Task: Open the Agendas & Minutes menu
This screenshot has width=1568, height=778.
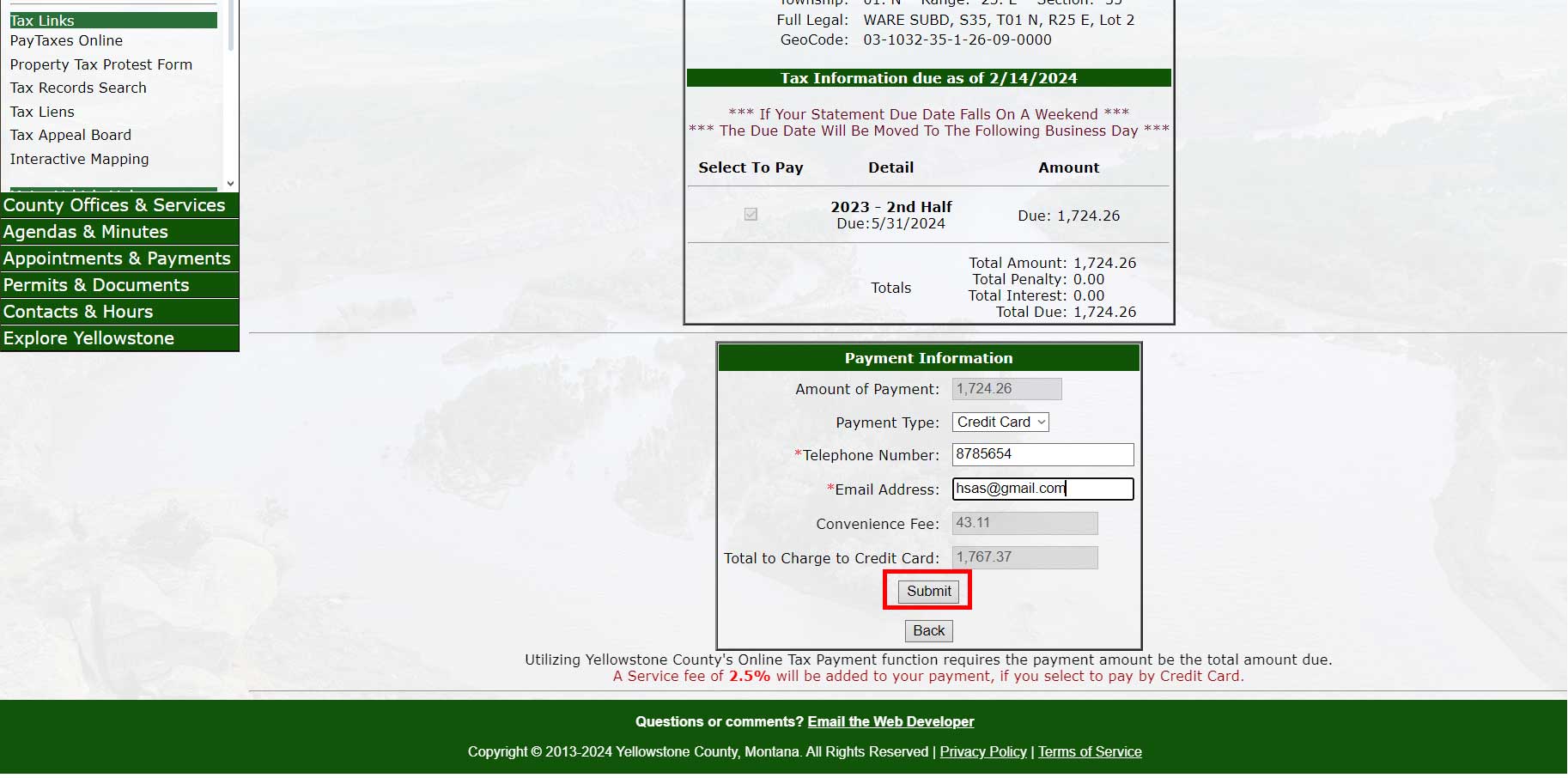Action: pyautogui.click(x=86, y=232)
